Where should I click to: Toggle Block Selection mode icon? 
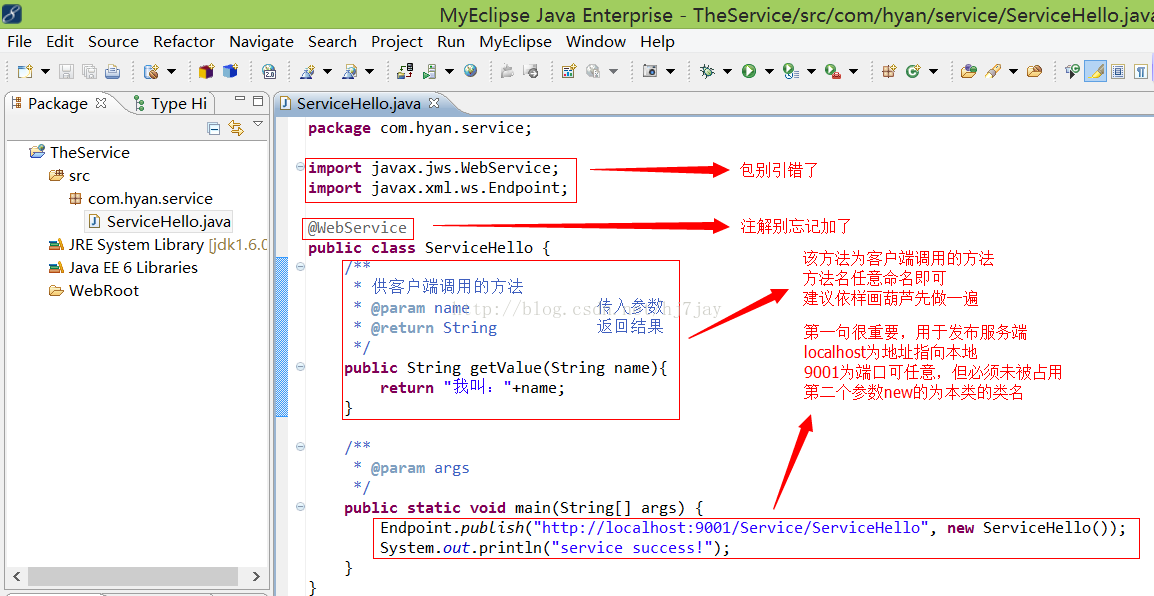[x=1118, y=71]
